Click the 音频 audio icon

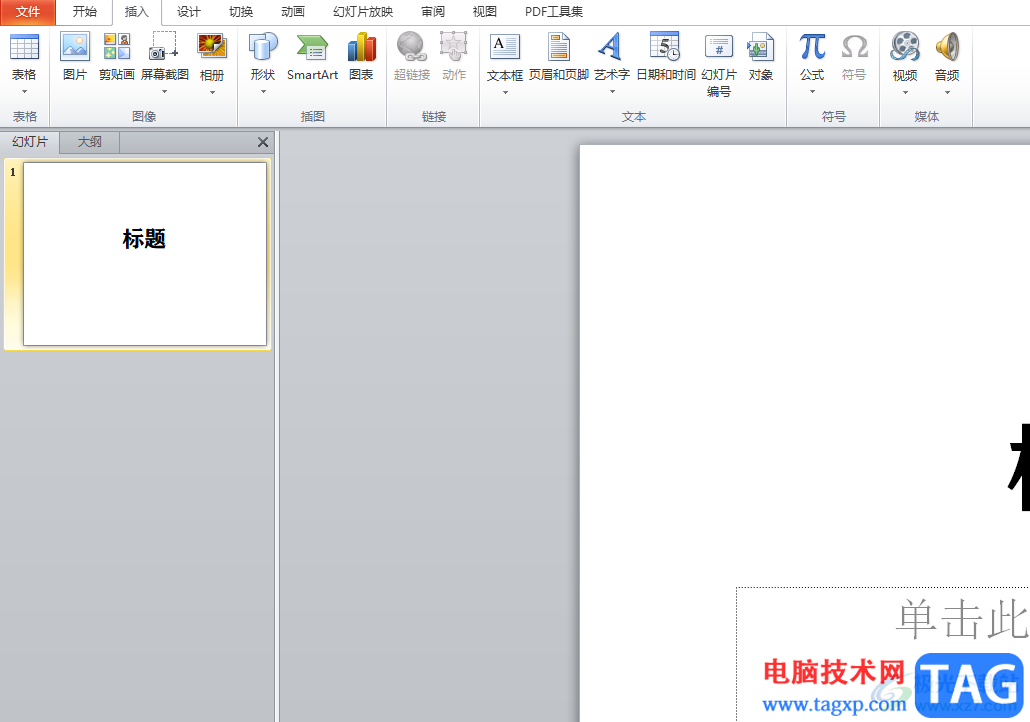coord(947,48)
